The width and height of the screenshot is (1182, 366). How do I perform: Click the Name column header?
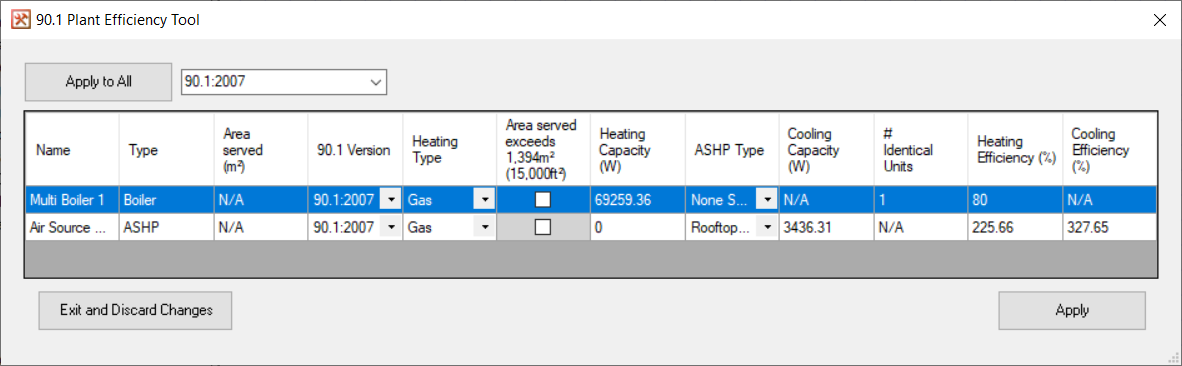pyautogui.click(x=72, y=150)
